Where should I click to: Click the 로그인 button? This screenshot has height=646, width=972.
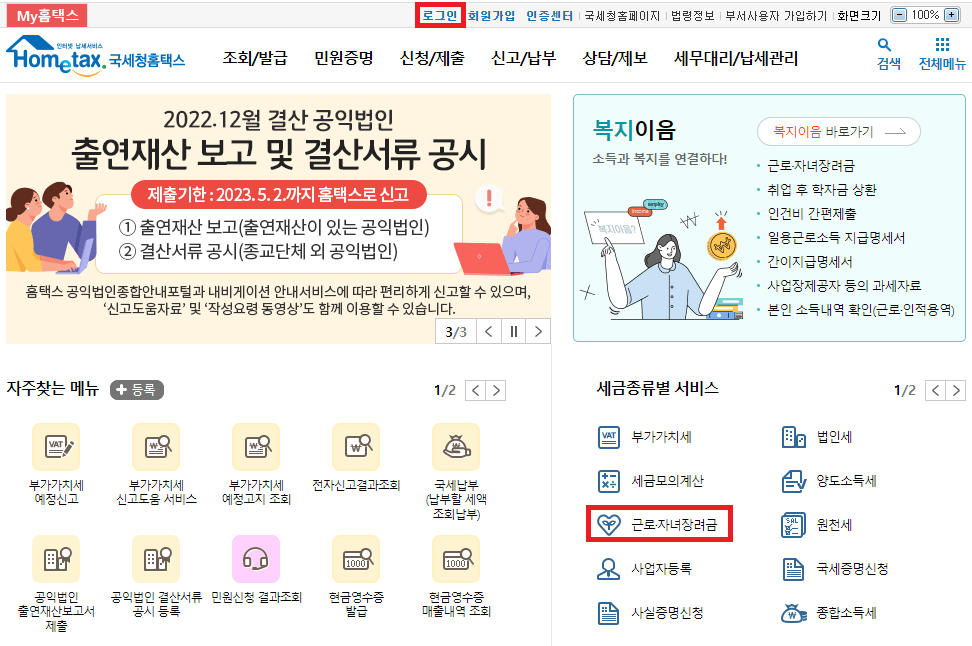pyautogui.click(x=439, y=15)
